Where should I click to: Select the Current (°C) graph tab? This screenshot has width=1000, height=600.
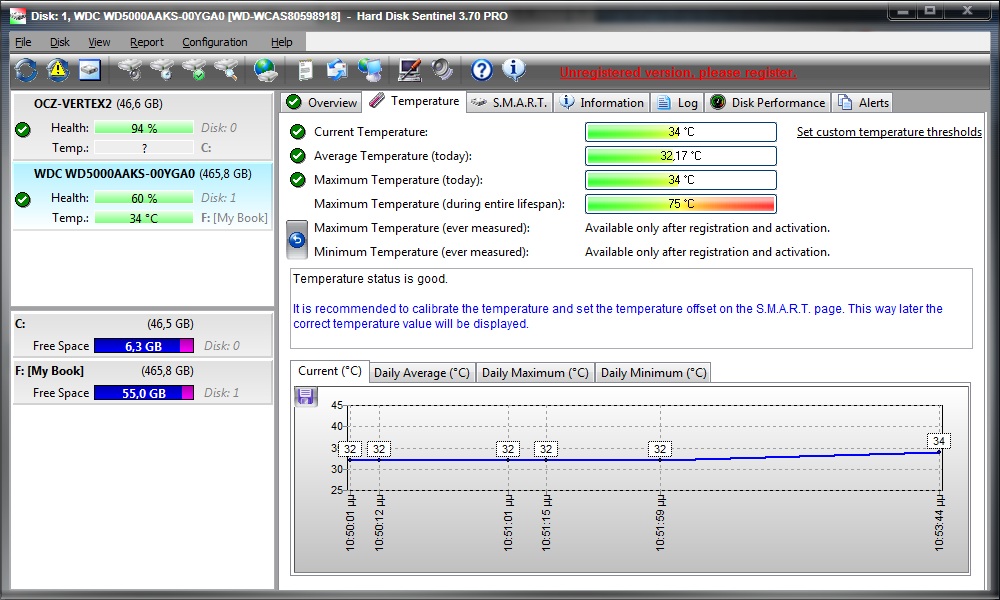pos(330,371)
